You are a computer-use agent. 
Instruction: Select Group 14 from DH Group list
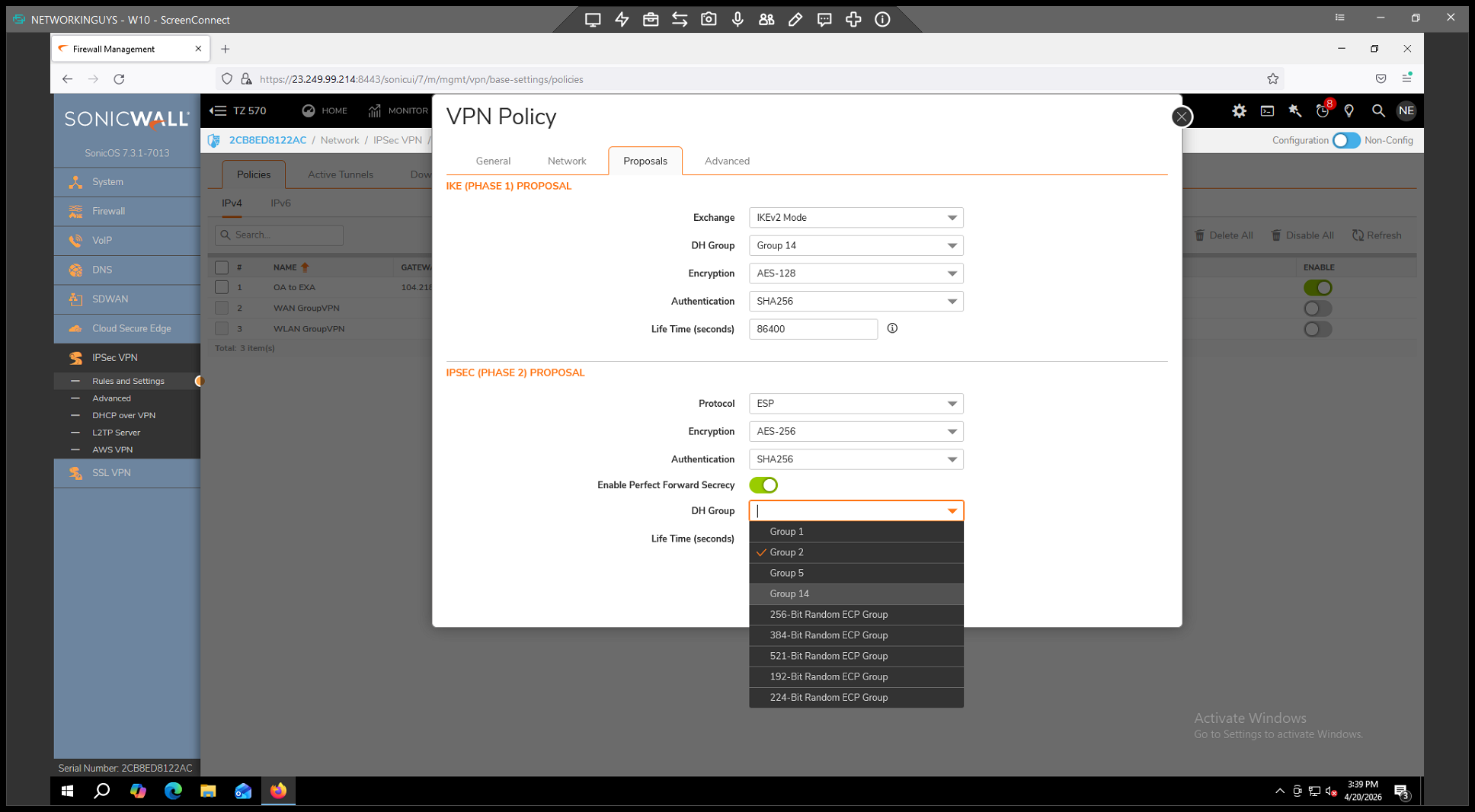coord(789,593)
